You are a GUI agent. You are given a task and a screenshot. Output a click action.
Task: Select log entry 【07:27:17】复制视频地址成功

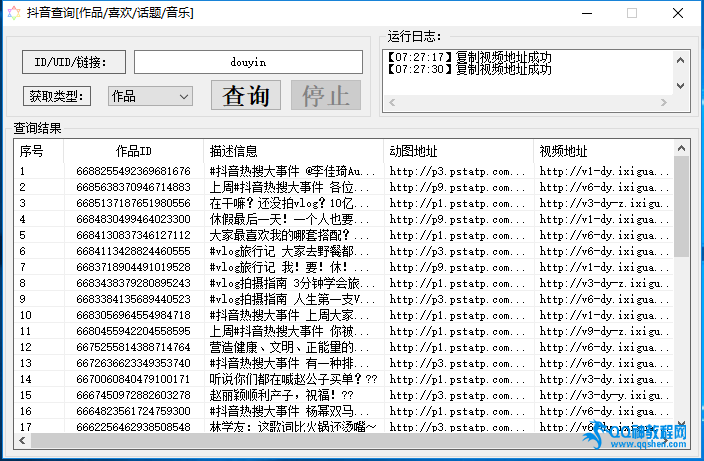click(x=469, y=57)
